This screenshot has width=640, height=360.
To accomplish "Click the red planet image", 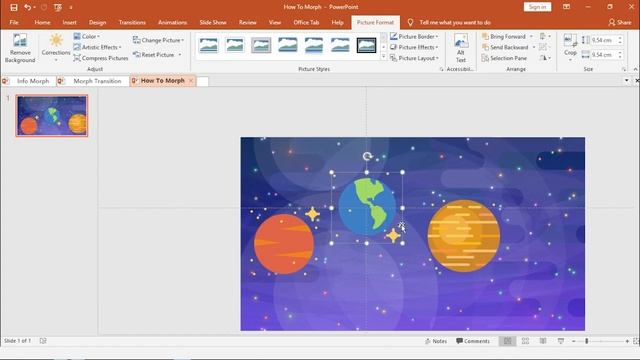I will (x=284, y=244).
